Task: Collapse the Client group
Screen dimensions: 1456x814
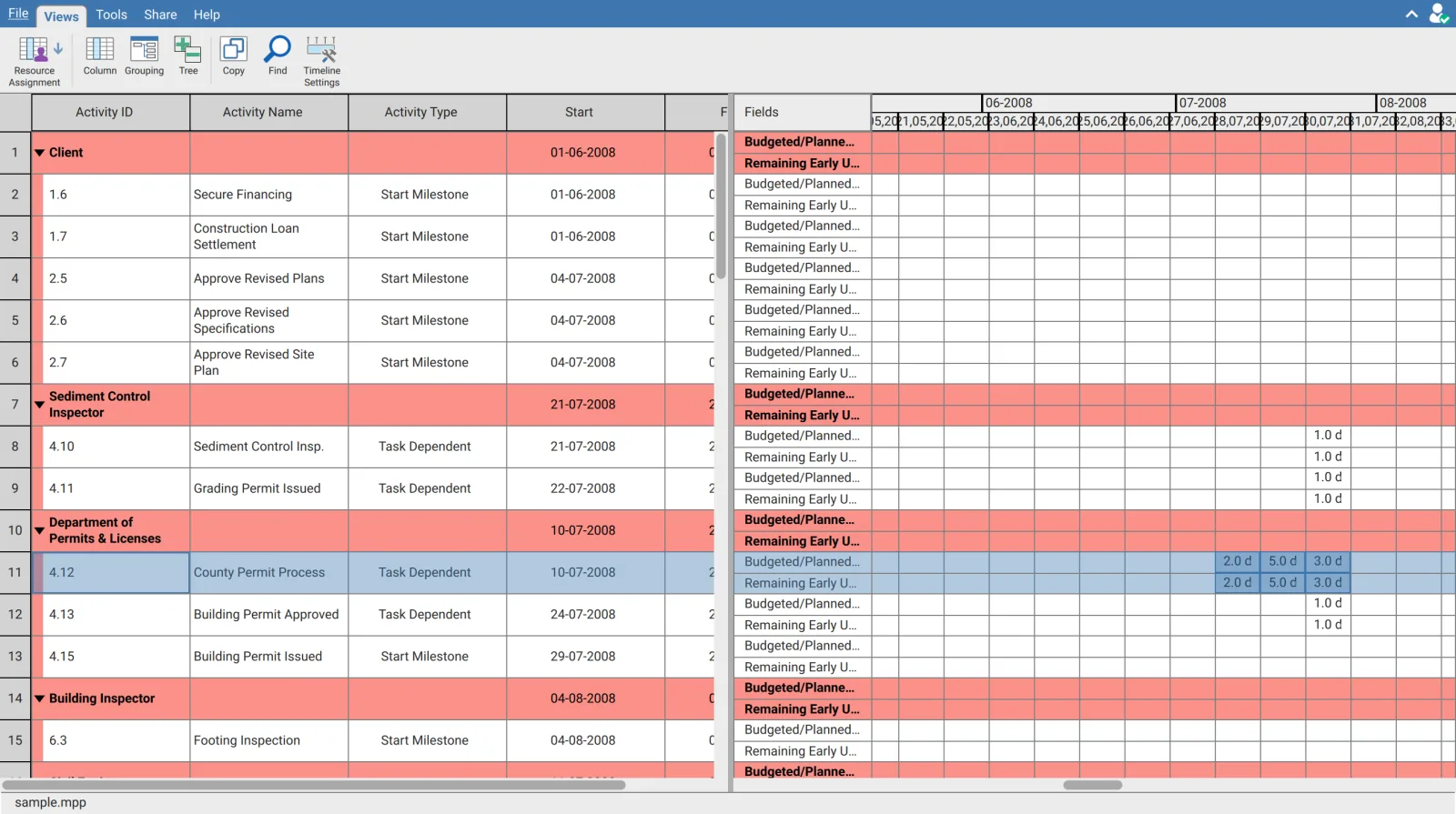Action: tap(39, 153)
